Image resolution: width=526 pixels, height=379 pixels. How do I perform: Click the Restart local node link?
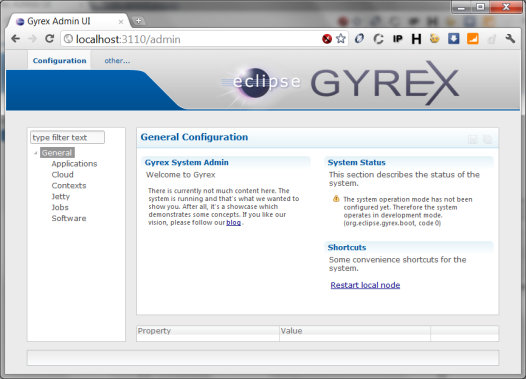365,285
